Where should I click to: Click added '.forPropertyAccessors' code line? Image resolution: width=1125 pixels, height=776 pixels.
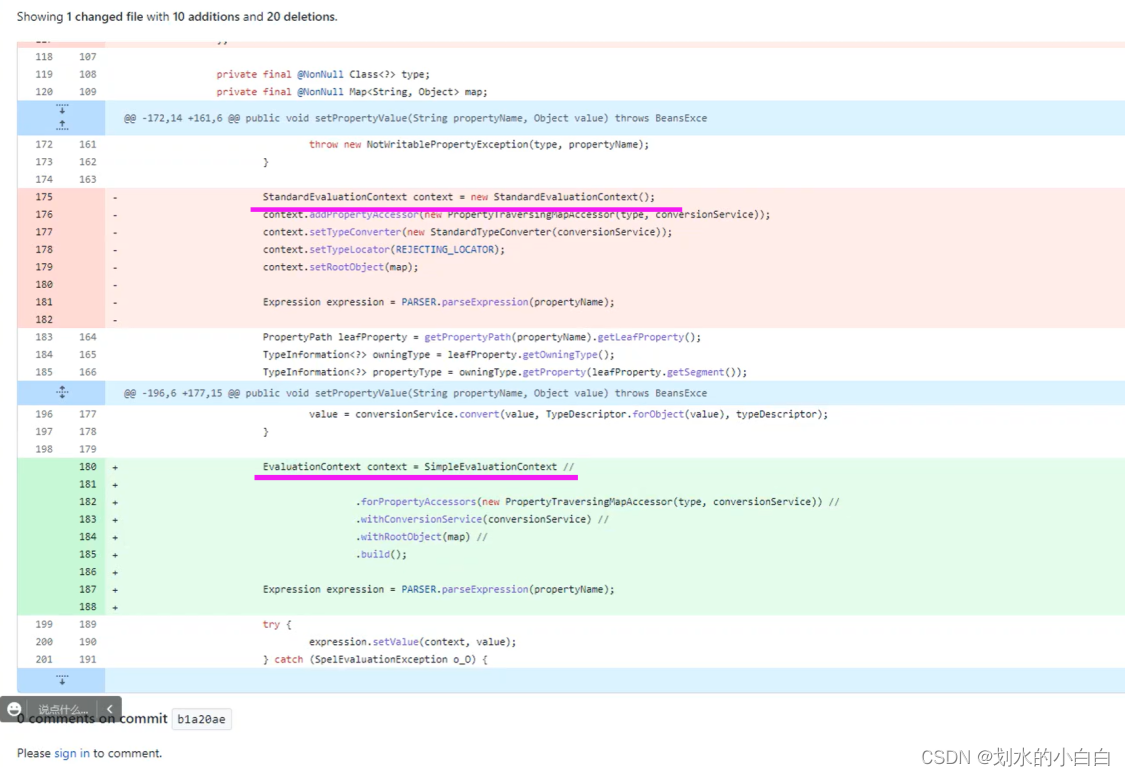coord(598,502)
